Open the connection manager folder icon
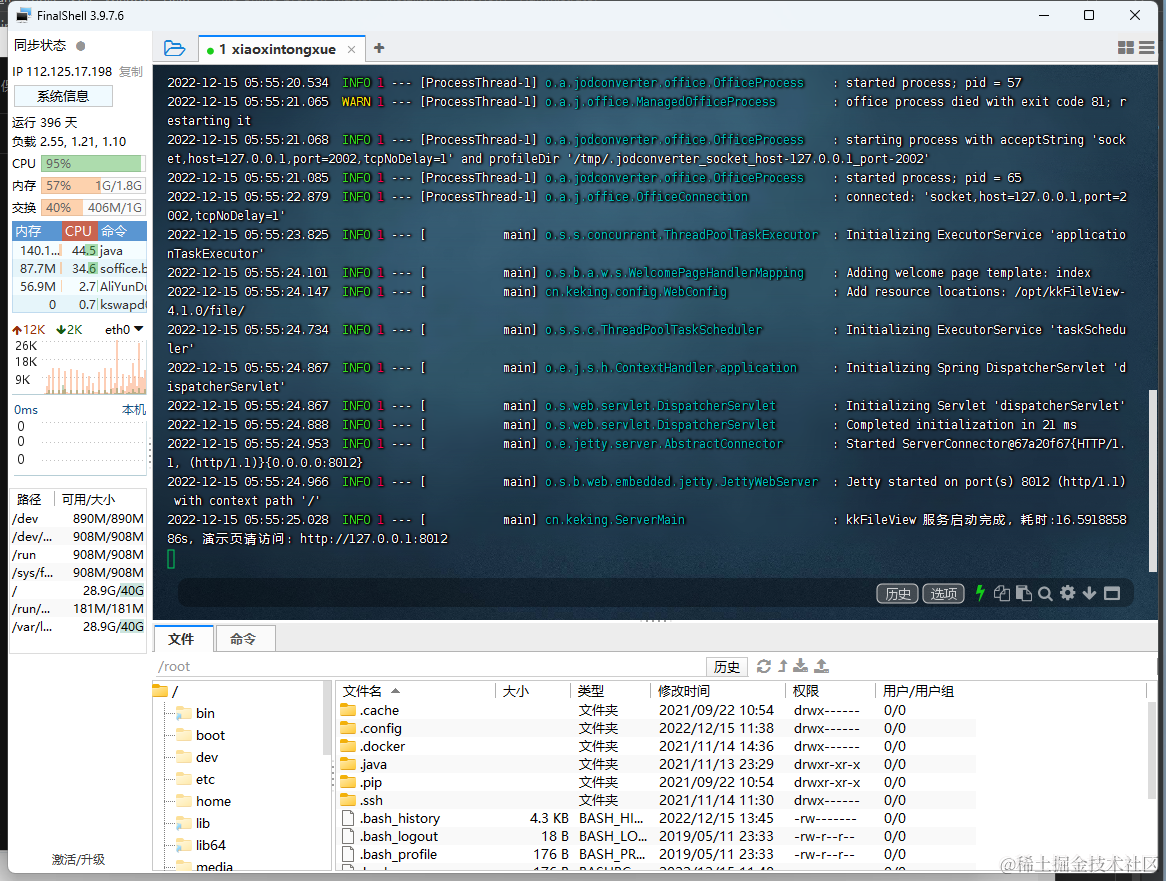The width and height of the screenshot is (1166, 881). point(174,49)
